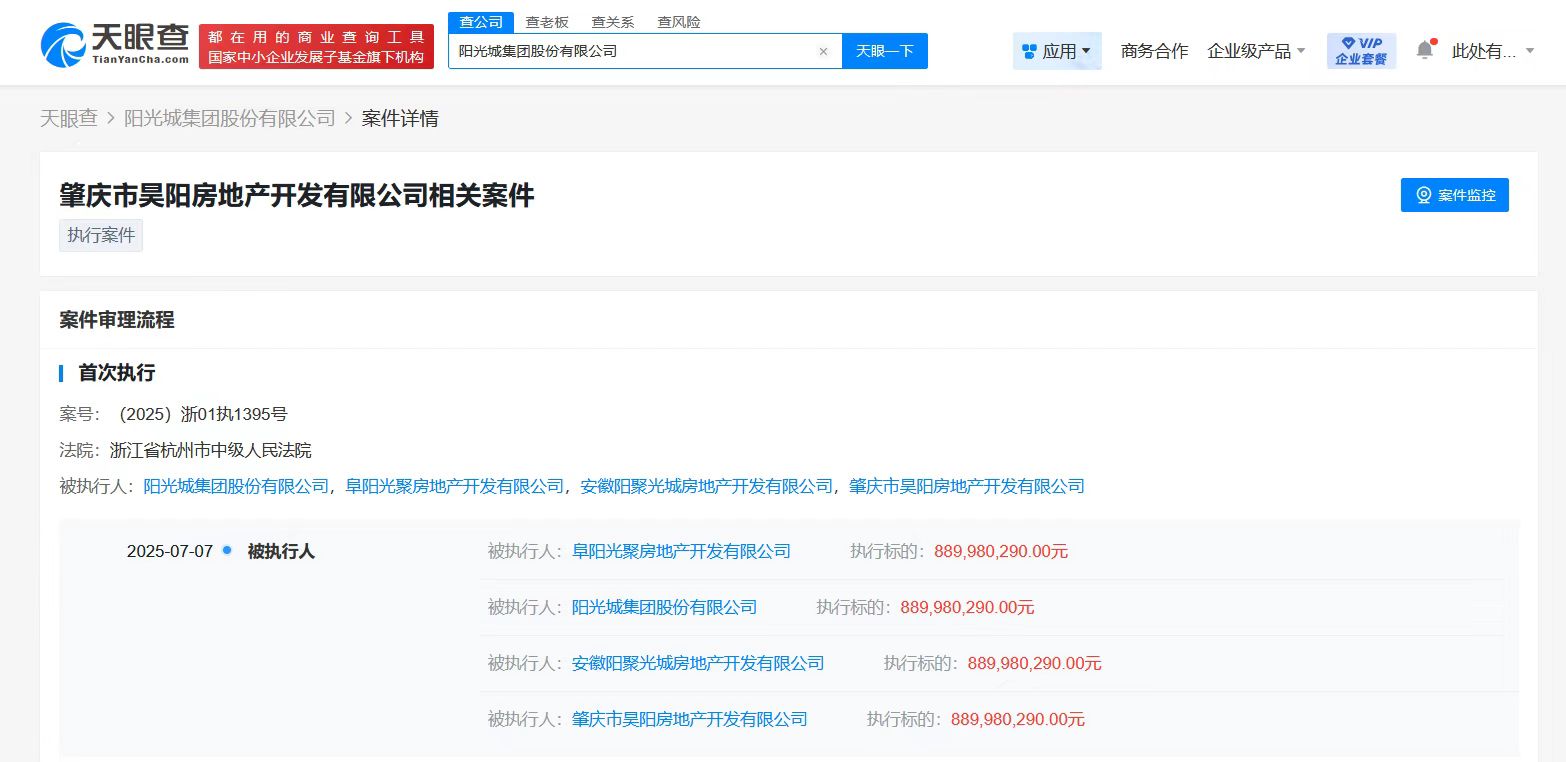
Task: Select case number (2025) 浙01执1395号
Action: click(200, 414)
